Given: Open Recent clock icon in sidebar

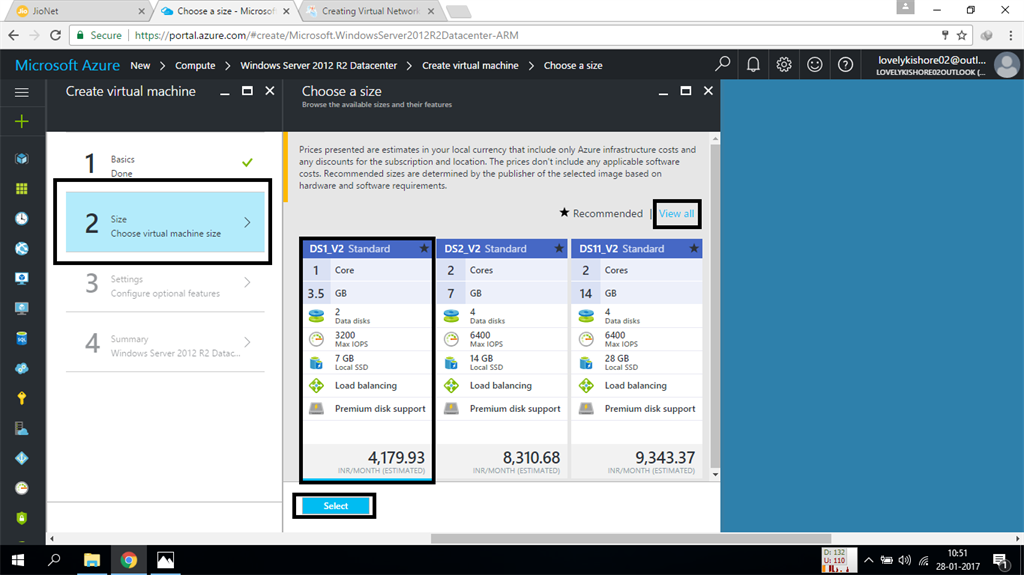Looking at the screenshot, I should pyautogui.click(x=22, y=218).
